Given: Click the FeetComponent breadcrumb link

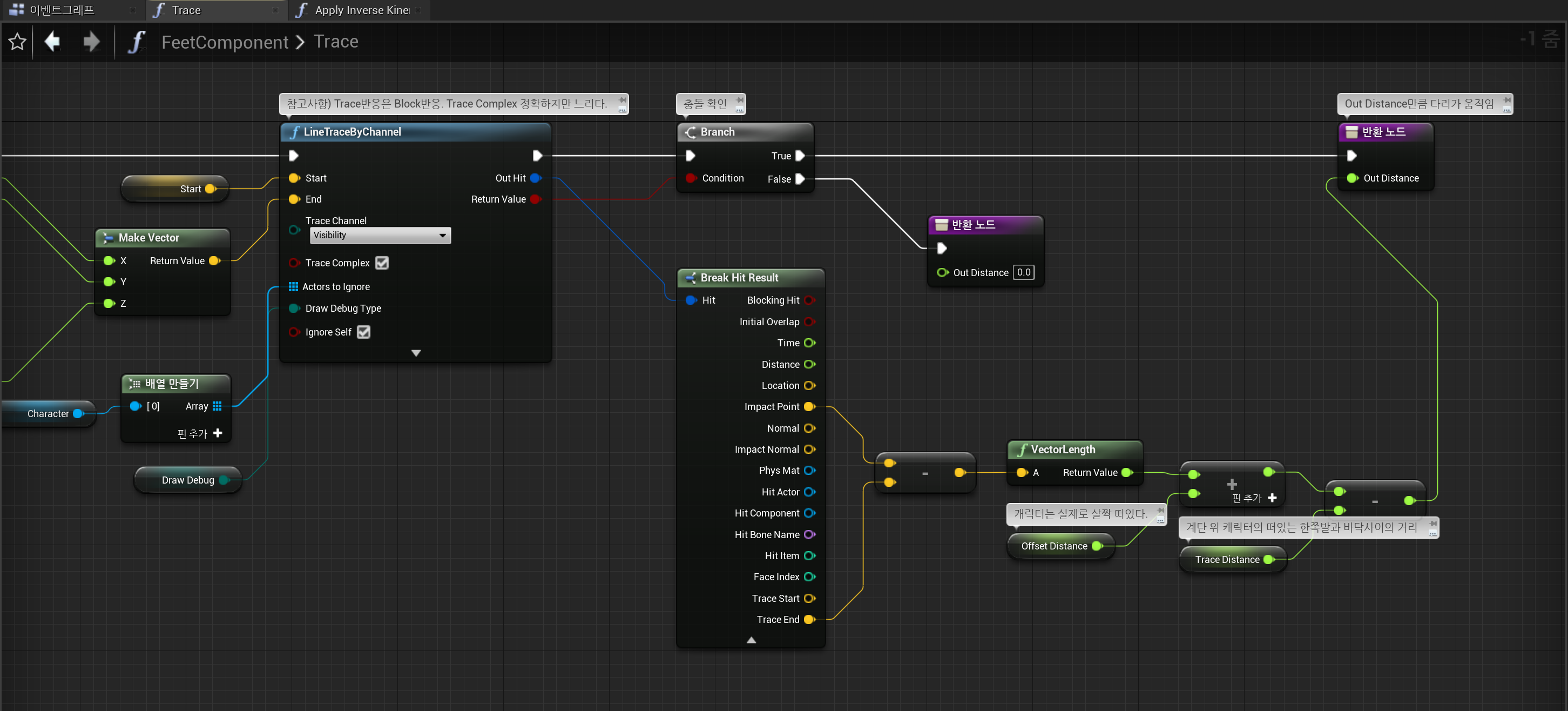Looking at the screenshot, I should 225,42.
